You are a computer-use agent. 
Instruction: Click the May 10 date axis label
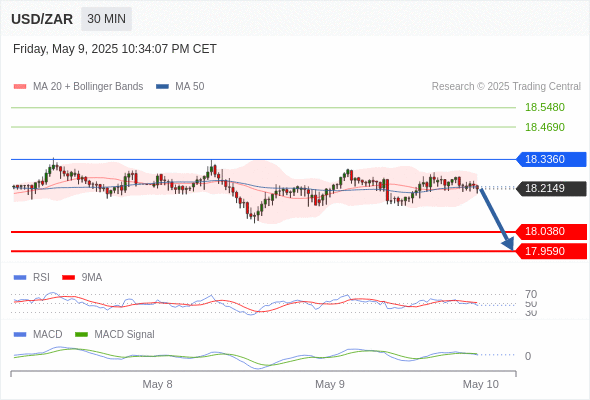(x=481, y=384)
